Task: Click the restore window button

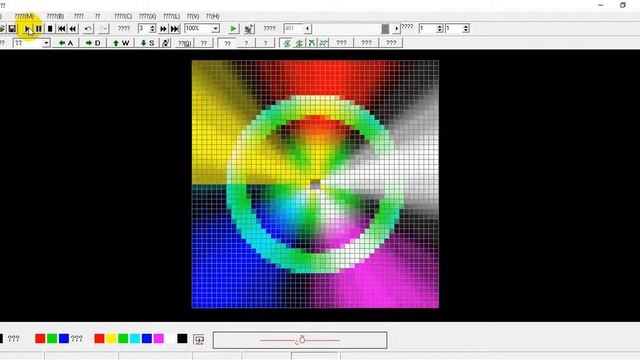Action: click(x=623, y=5)
